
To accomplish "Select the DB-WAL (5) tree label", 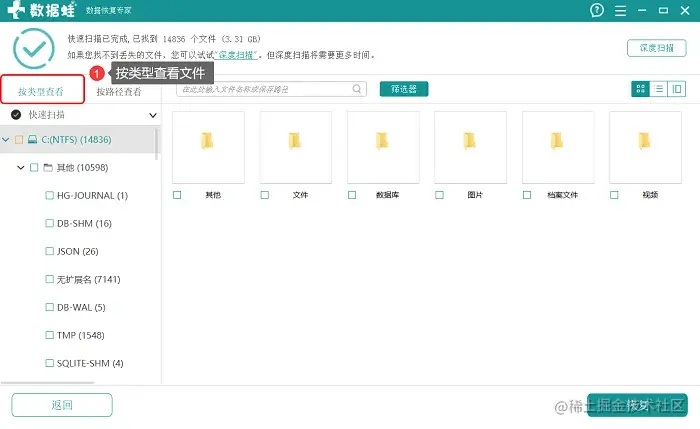I will click(x=81, y=307).
